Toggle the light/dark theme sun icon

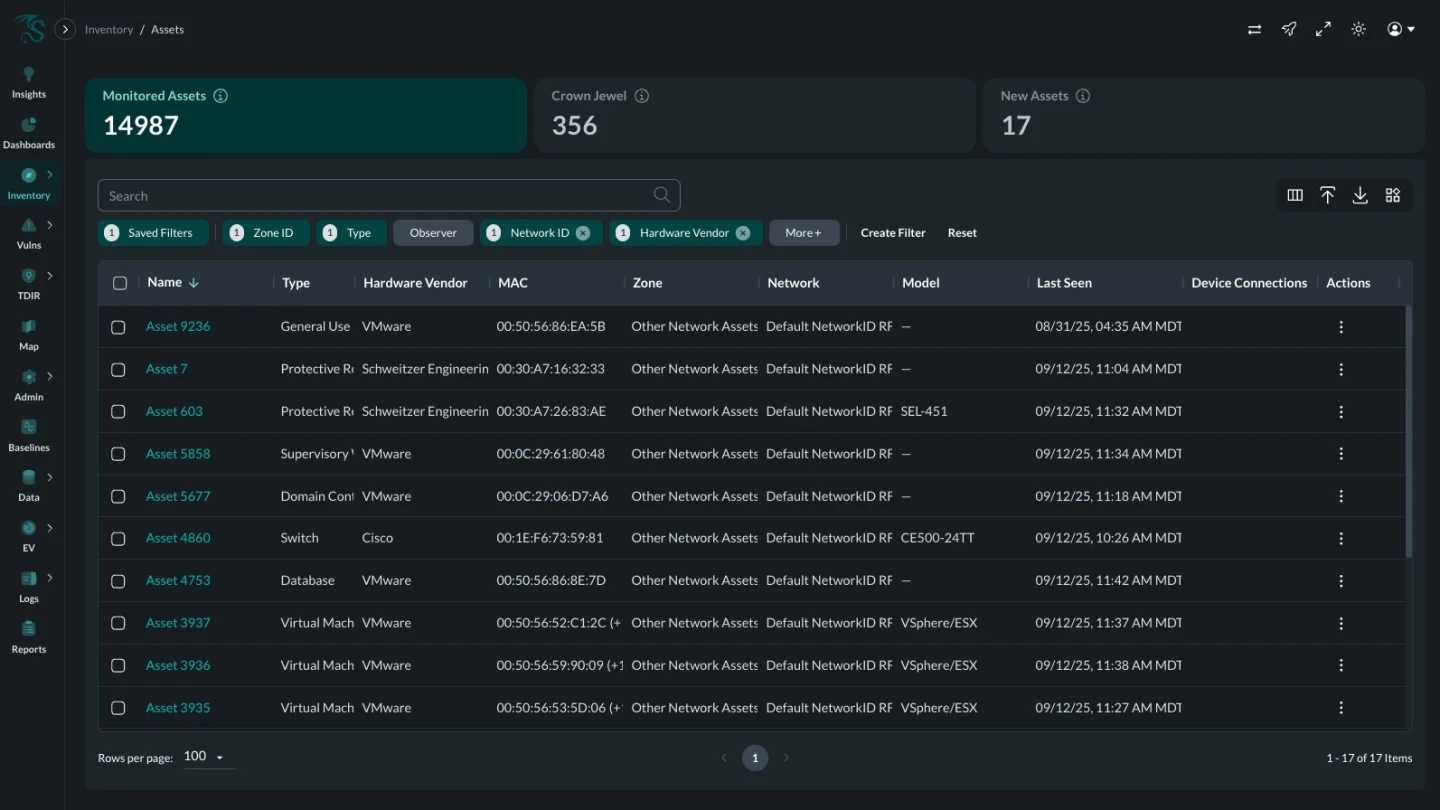(x=1358, y=30)
